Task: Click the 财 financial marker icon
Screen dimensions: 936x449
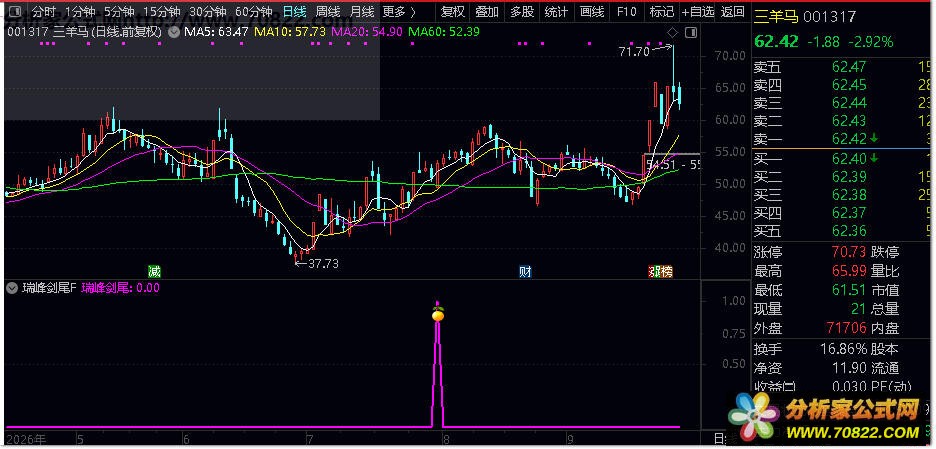Action: pyautogui.click(x=525, y=272)
